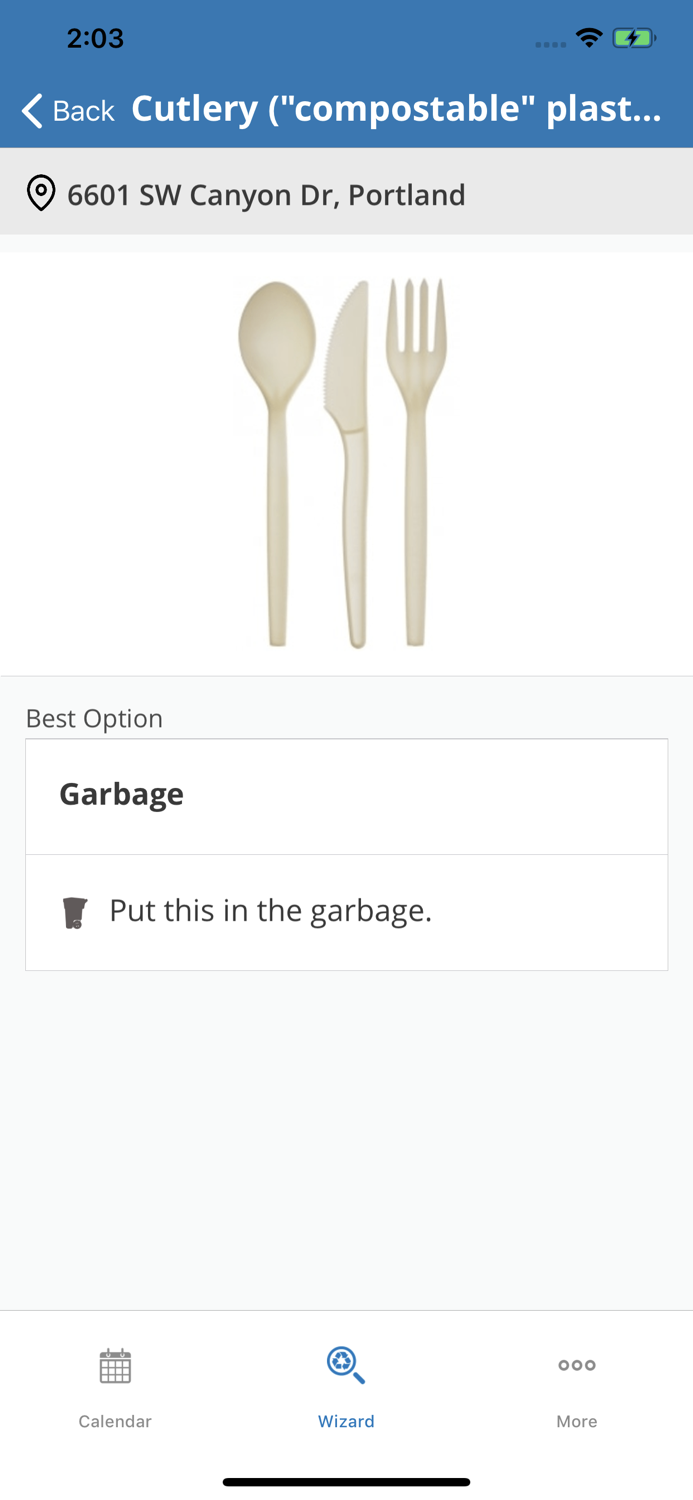Tap the compostable cutlery product photo

coord(346,460)
